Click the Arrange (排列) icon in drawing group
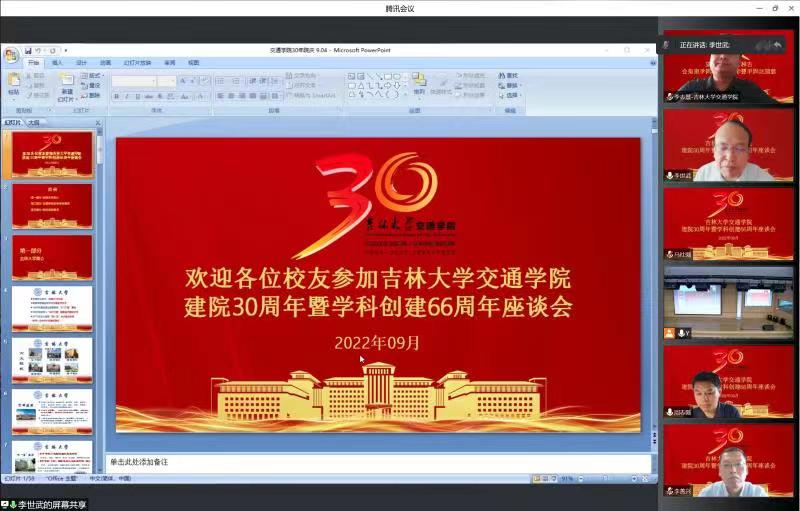The height and width of the screenshot is (511, 800). click(x=419, y=83)
